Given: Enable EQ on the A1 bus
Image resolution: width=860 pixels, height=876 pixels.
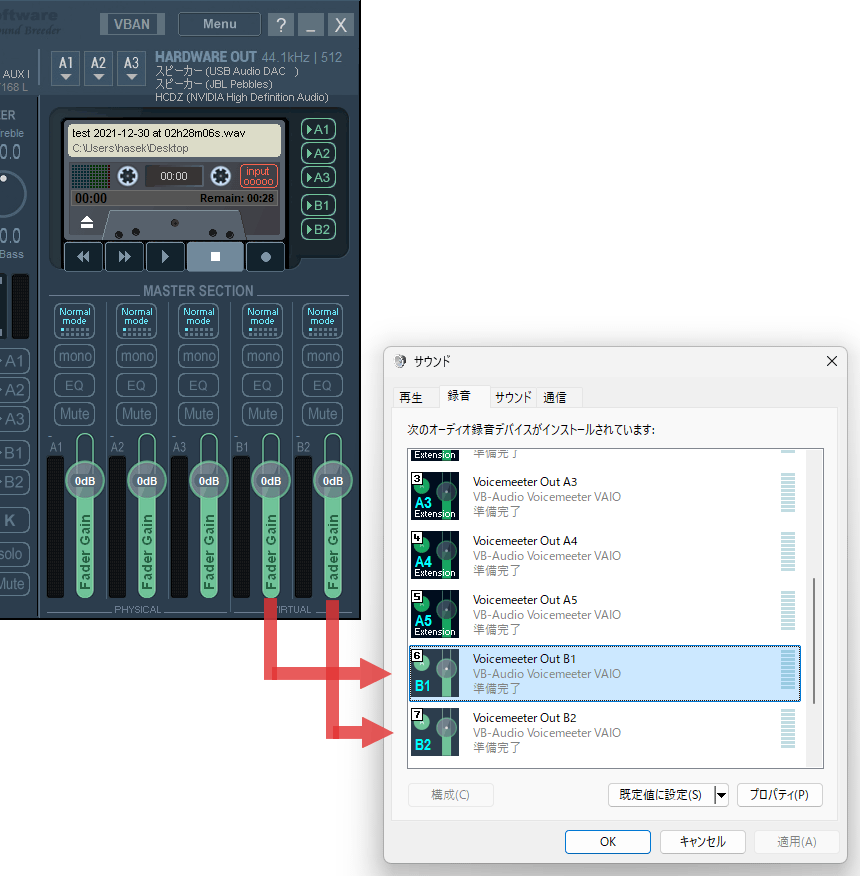Looking at the screenshot, I should (x=75, y=385).
